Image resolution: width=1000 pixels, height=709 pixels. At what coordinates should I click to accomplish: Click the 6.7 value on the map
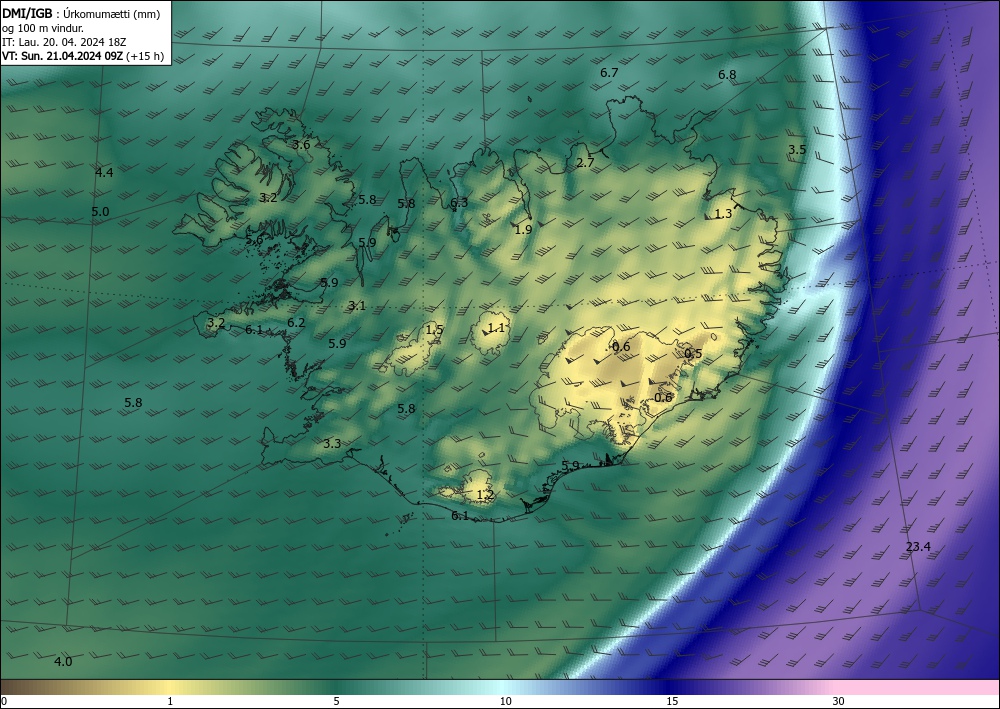click(x=609, y=73)
